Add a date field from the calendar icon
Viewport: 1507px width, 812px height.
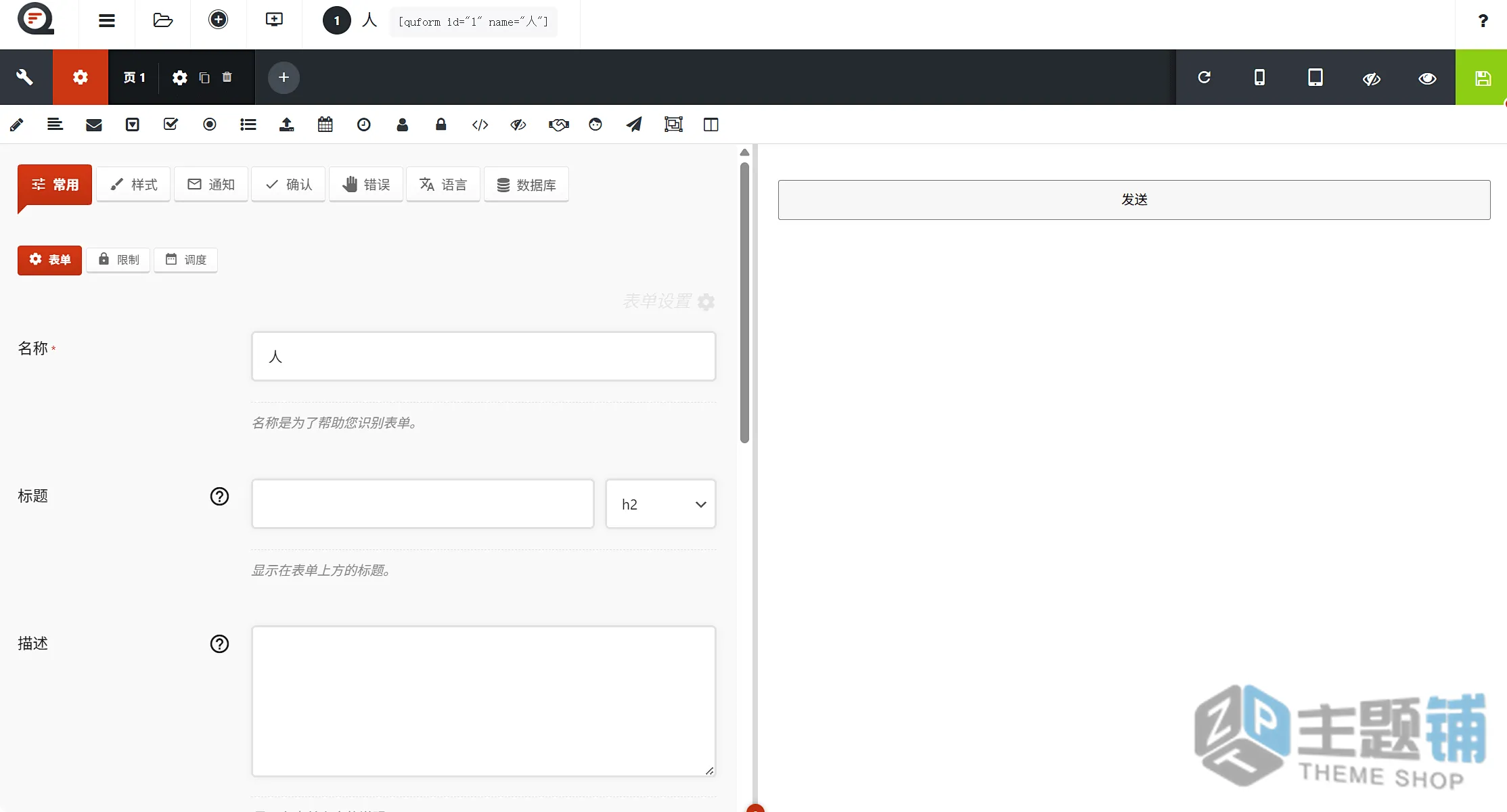325,125
